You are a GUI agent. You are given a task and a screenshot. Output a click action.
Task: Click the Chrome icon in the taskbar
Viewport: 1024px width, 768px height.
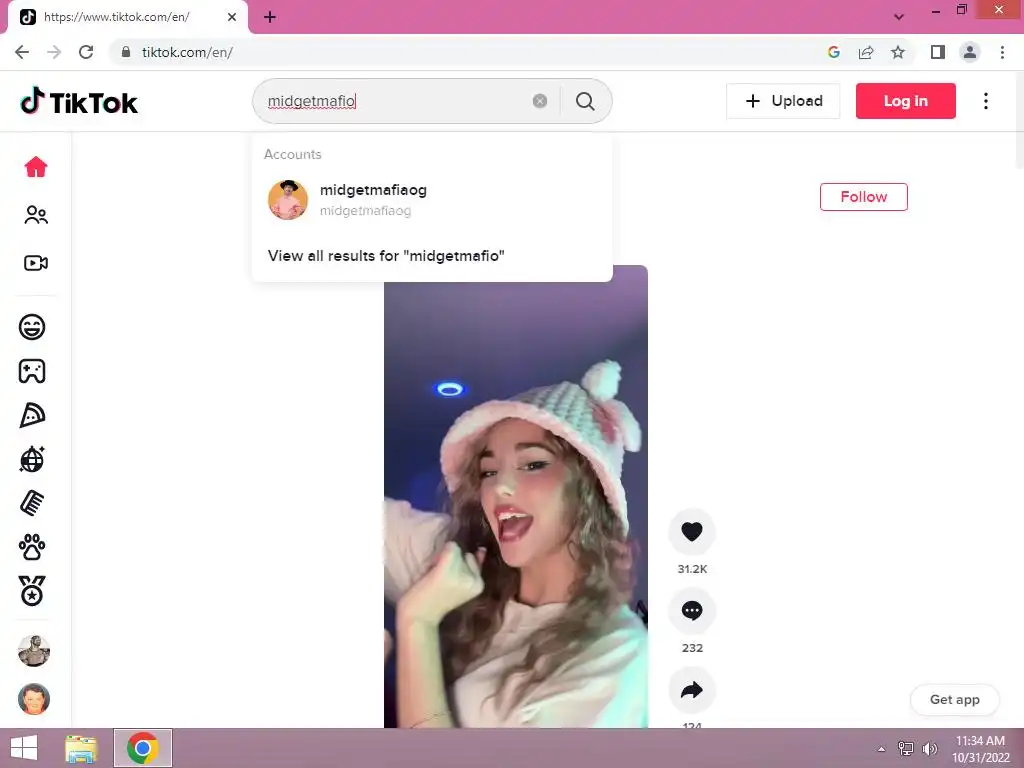click(x=142, y=748)
